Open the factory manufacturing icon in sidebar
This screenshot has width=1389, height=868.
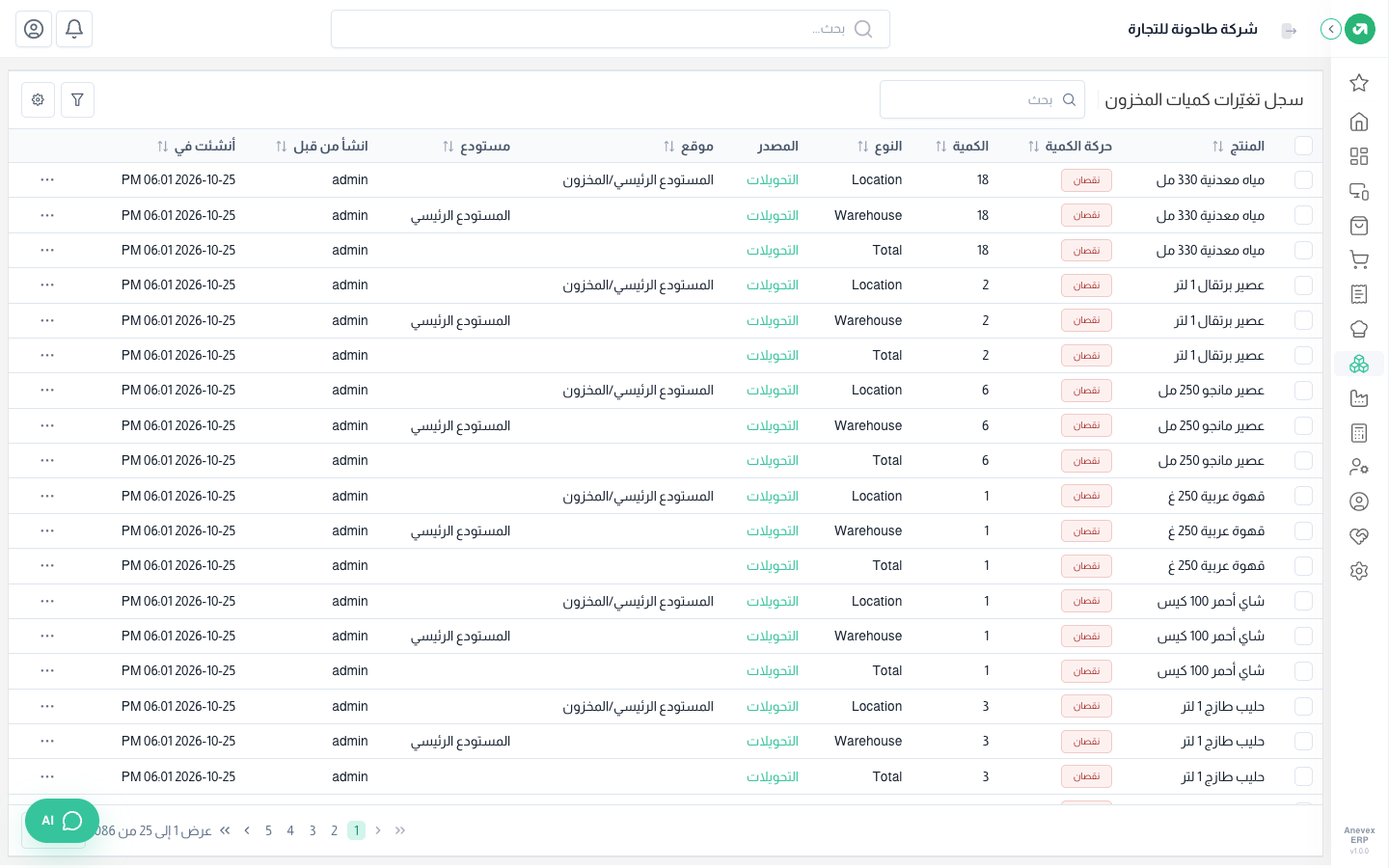click(1359, 398)
